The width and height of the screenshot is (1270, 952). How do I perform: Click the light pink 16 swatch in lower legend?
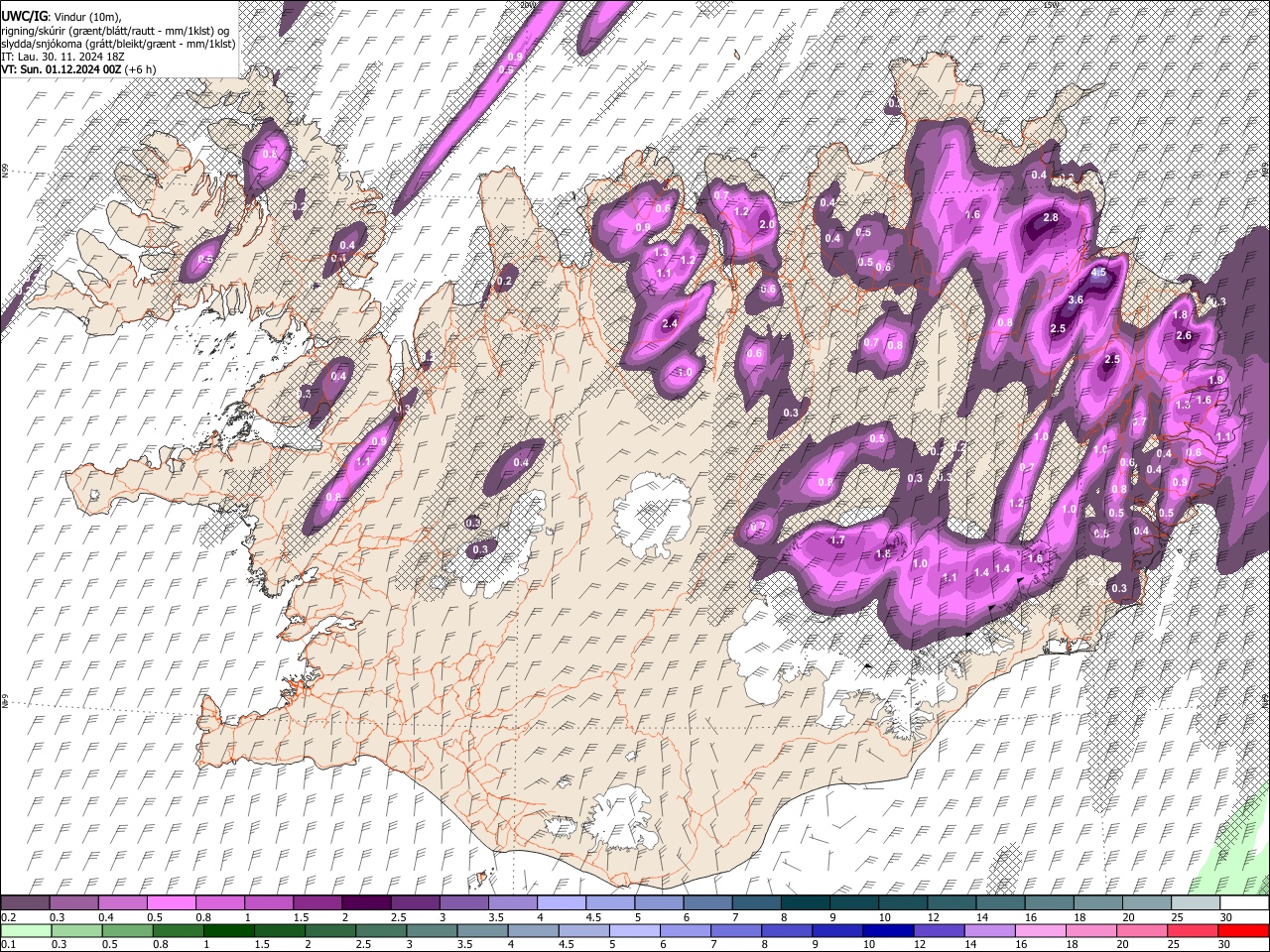click(x=1041, y=930)
